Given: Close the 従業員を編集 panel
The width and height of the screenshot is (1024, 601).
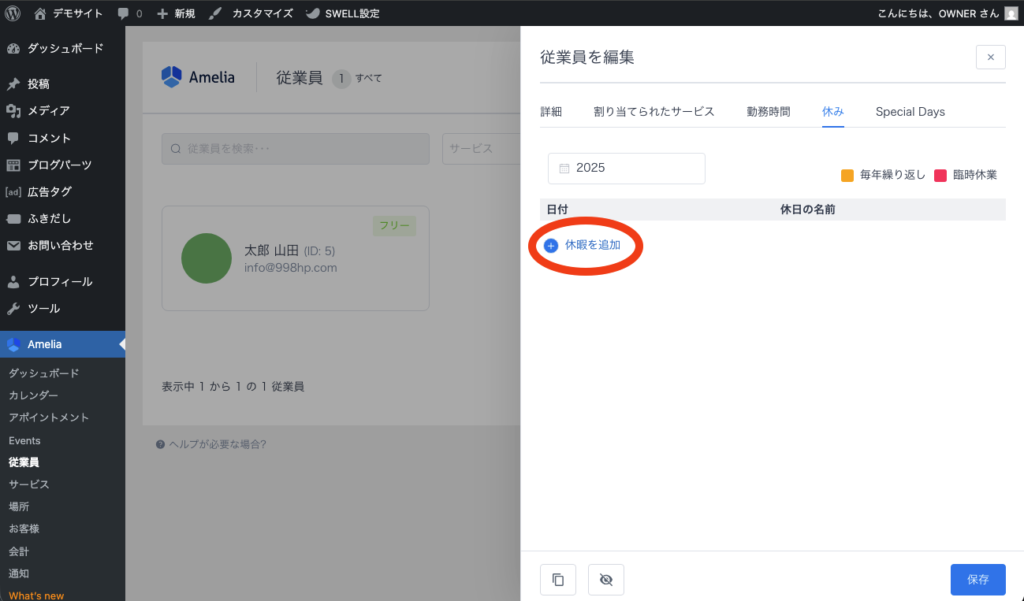Looking at the screenshot, I should pyautogui.click(x=990, y=57).
